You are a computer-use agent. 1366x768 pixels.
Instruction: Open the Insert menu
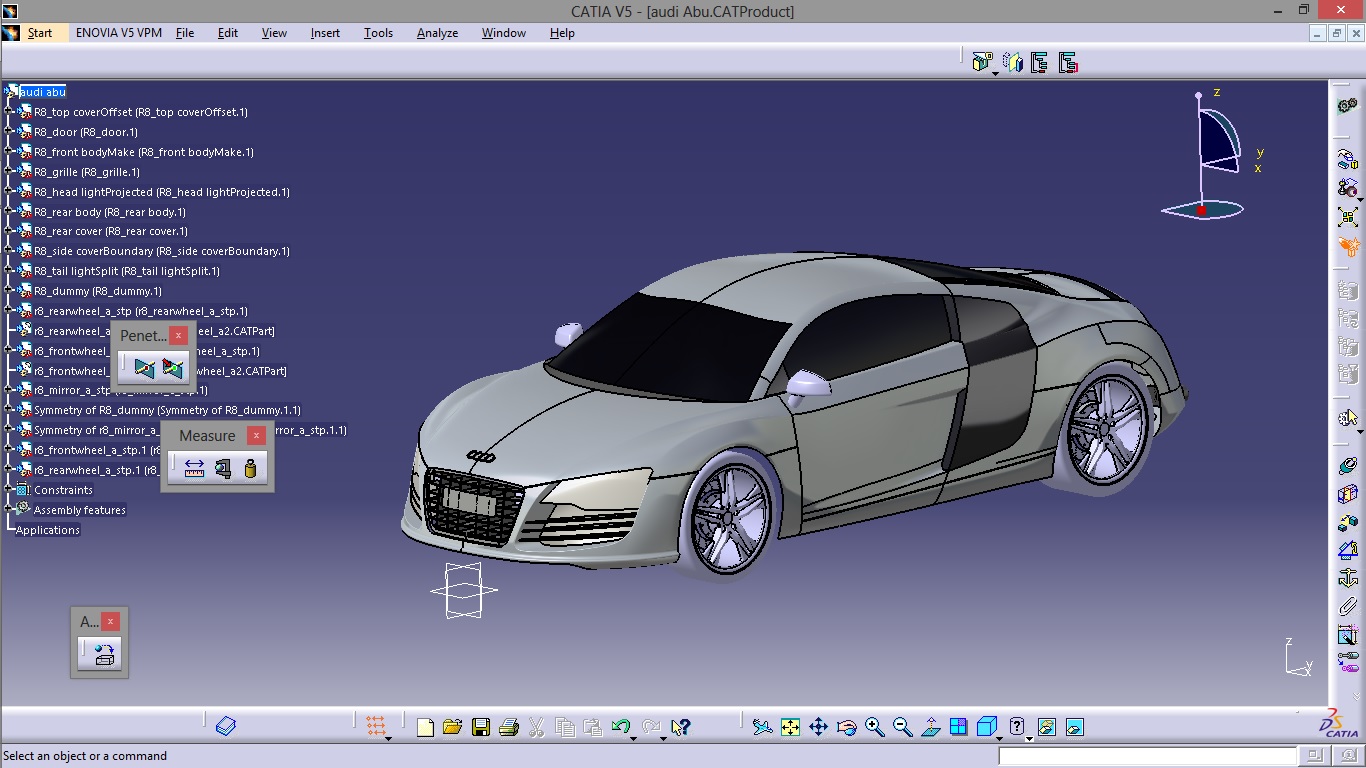[325, 33]
